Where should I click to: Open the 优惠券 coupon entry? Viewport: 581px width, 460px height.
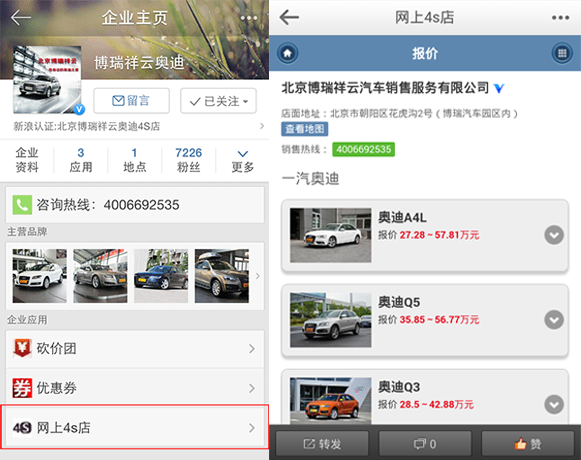point(135,388)
